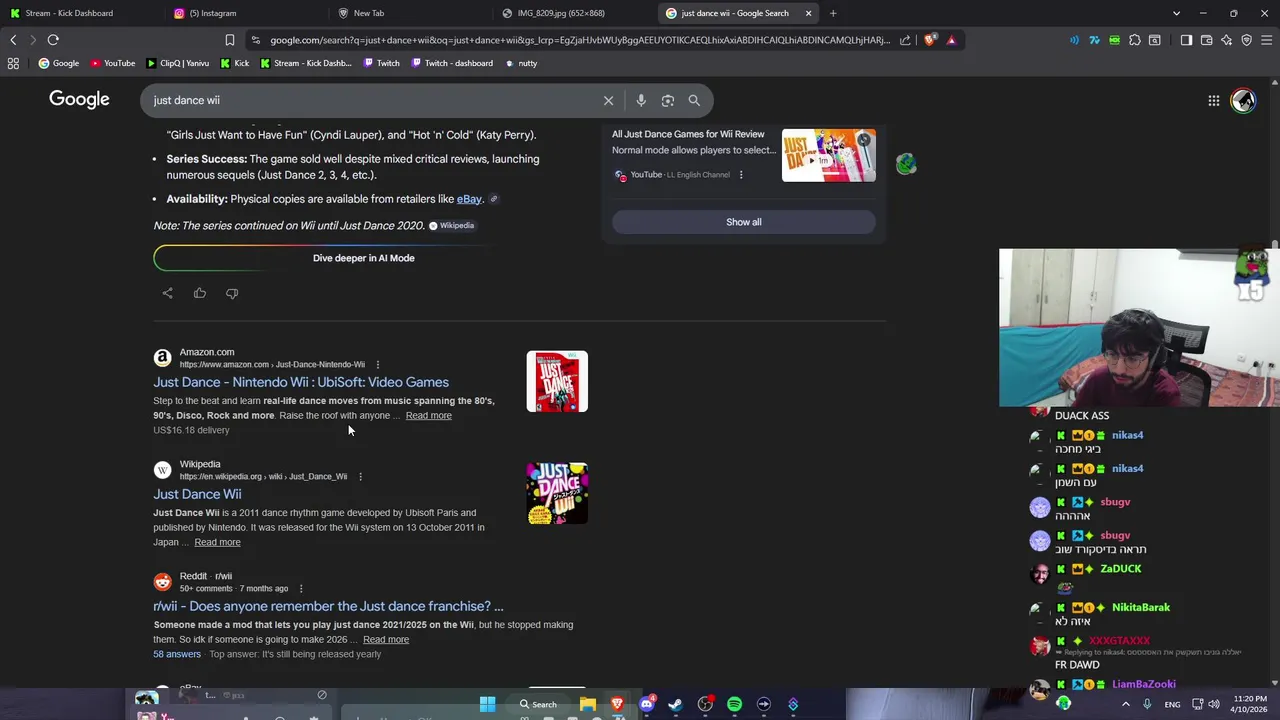Screen dimensions: 1280x720
Task: Give thumbs down to AI overview
Action: click(x=232, y=293)
